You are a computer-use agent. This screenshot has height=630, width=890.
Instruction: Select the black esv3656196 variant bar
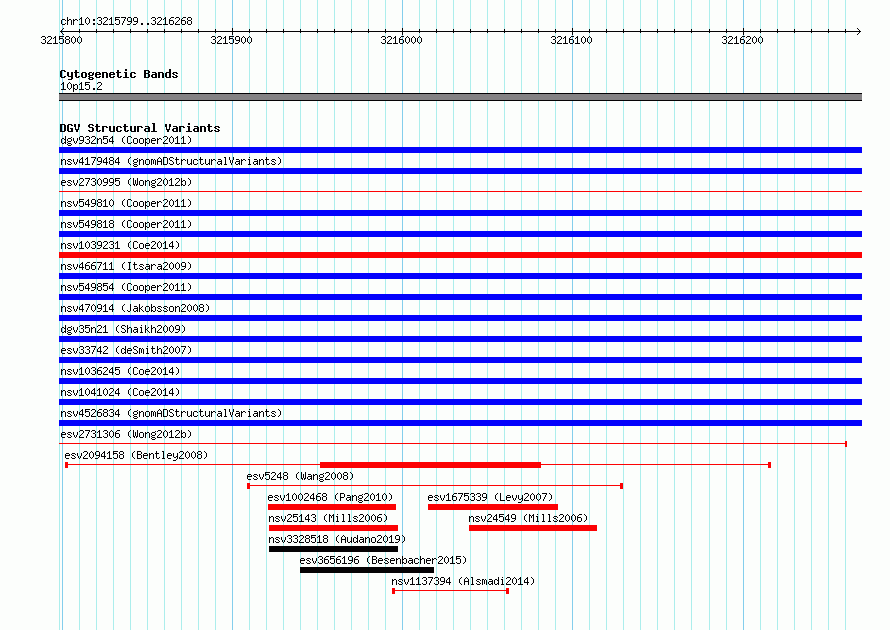click(367, 570)
